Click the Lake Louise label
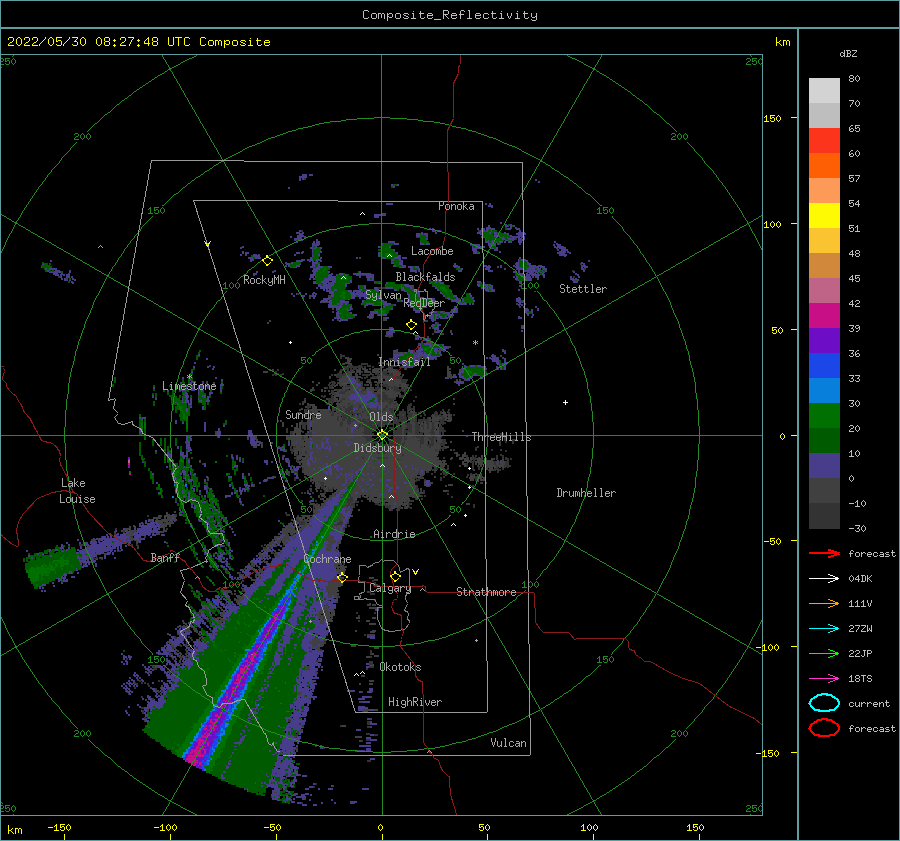 point(77,491)
